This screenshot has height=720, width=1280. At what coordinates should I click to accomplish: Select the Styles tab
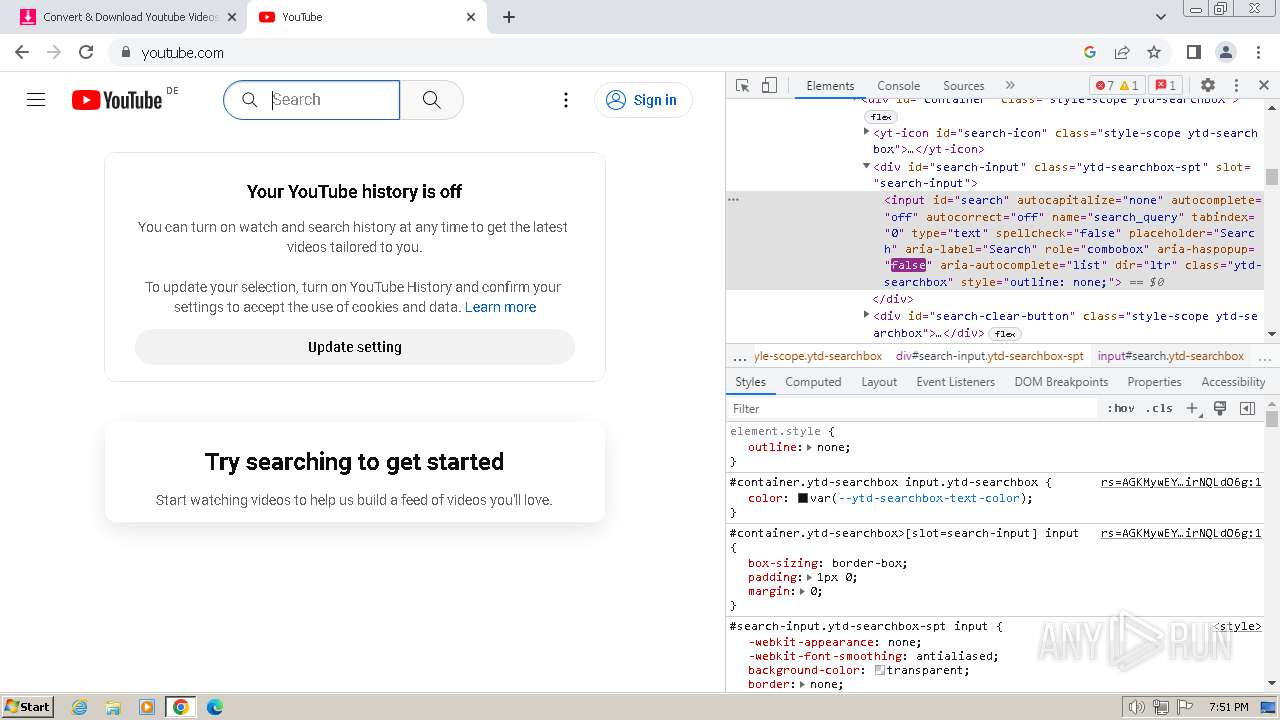[x=750, y=382]
